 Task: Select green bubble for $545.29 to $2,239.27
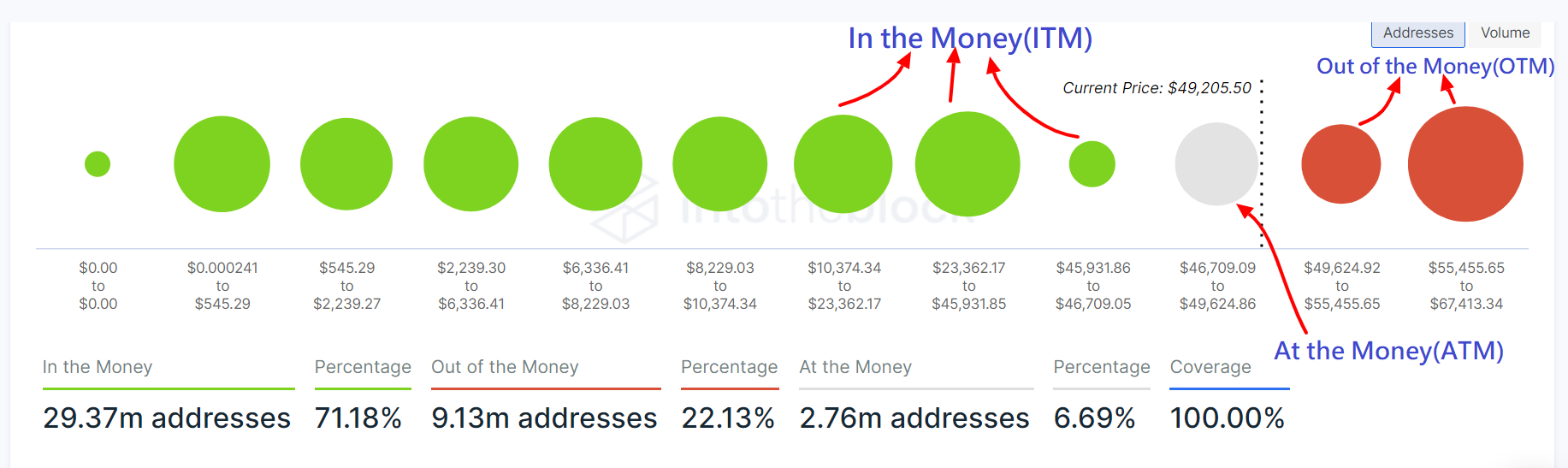coord(346,163)
